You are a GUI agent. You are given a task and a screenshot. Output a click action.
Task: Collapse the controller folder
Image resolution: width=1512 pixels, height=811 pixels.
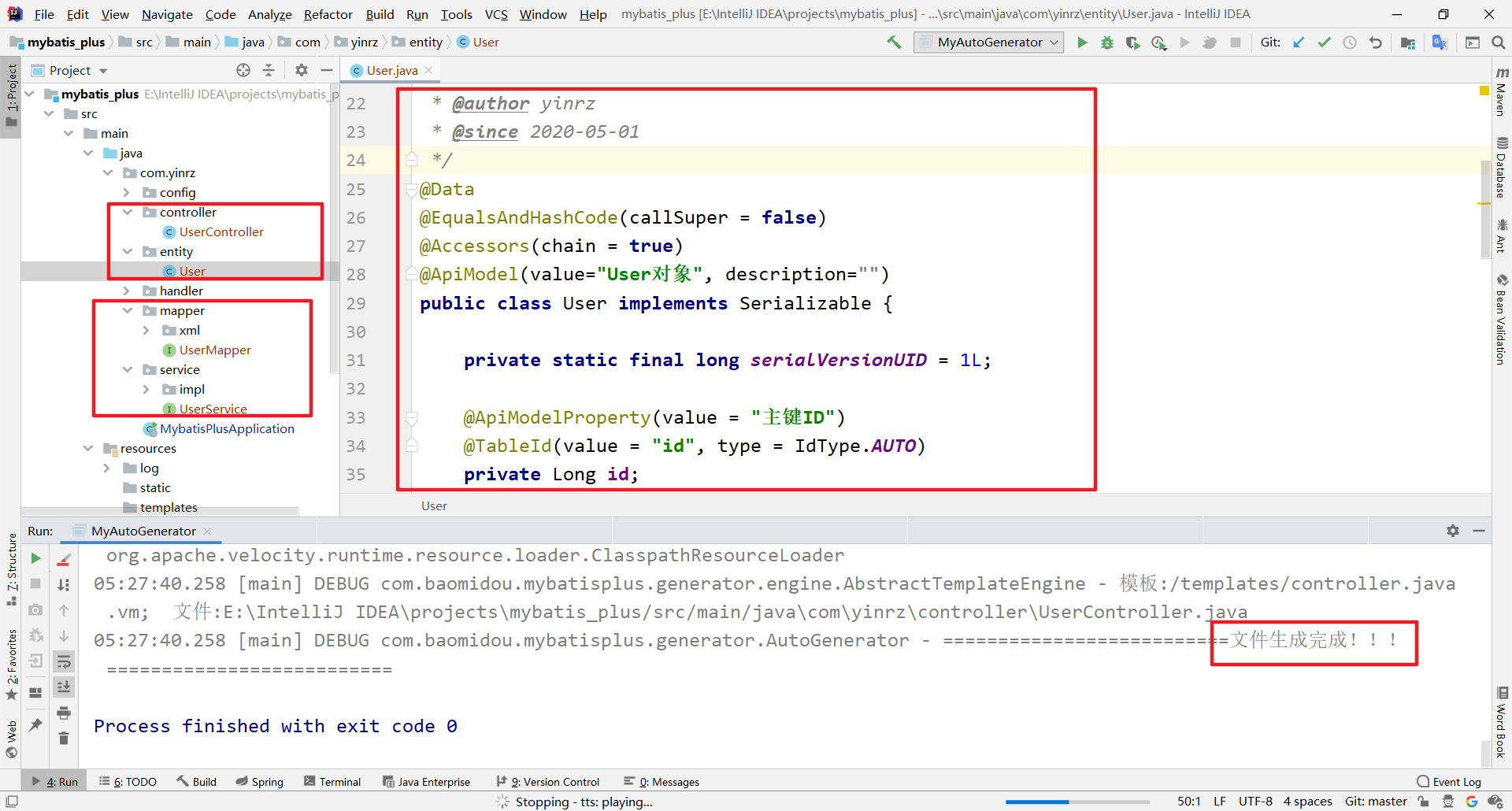pyautogui.click(x=128, y=213)
